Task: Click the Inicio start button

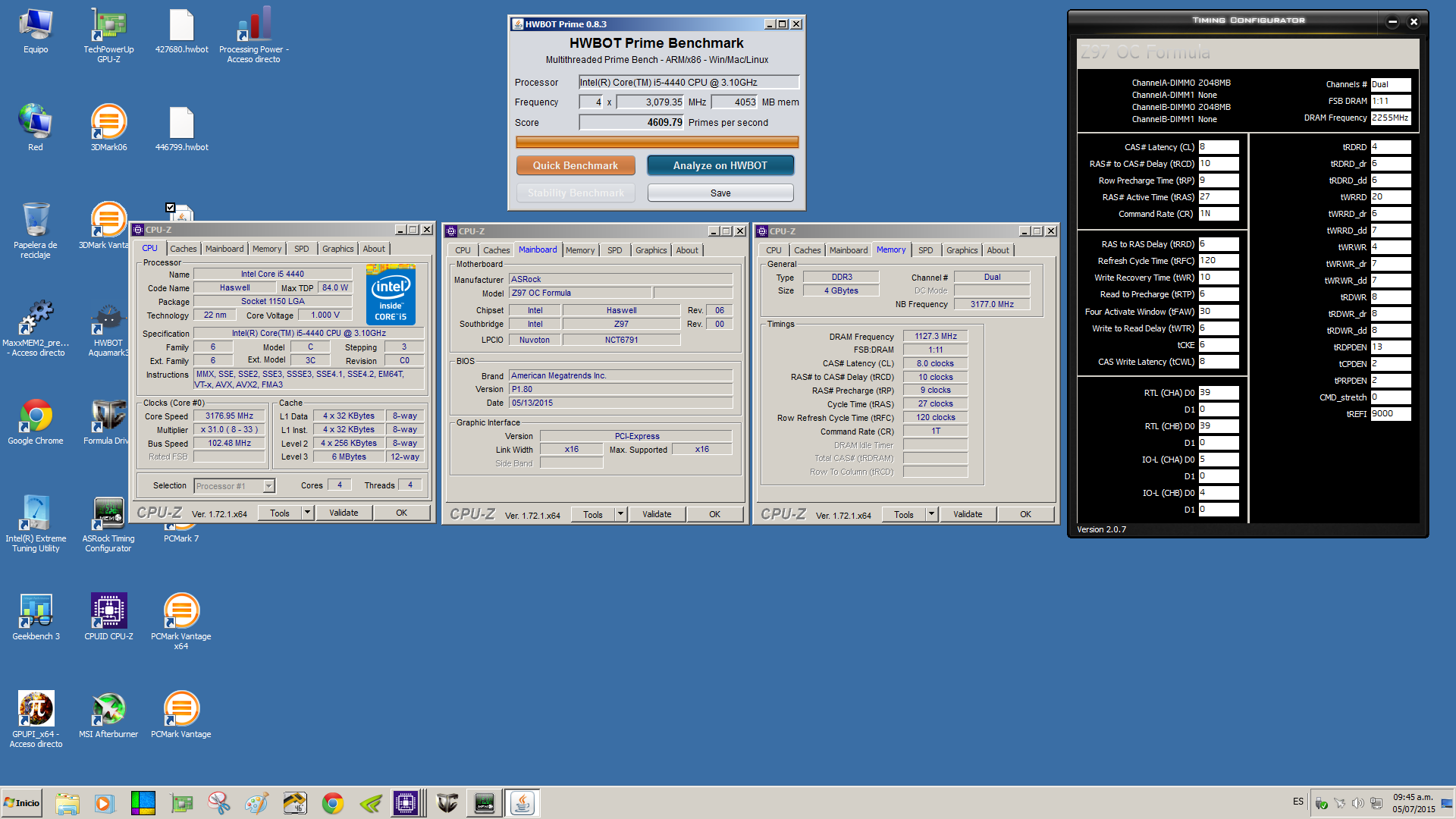Action: 22,803
